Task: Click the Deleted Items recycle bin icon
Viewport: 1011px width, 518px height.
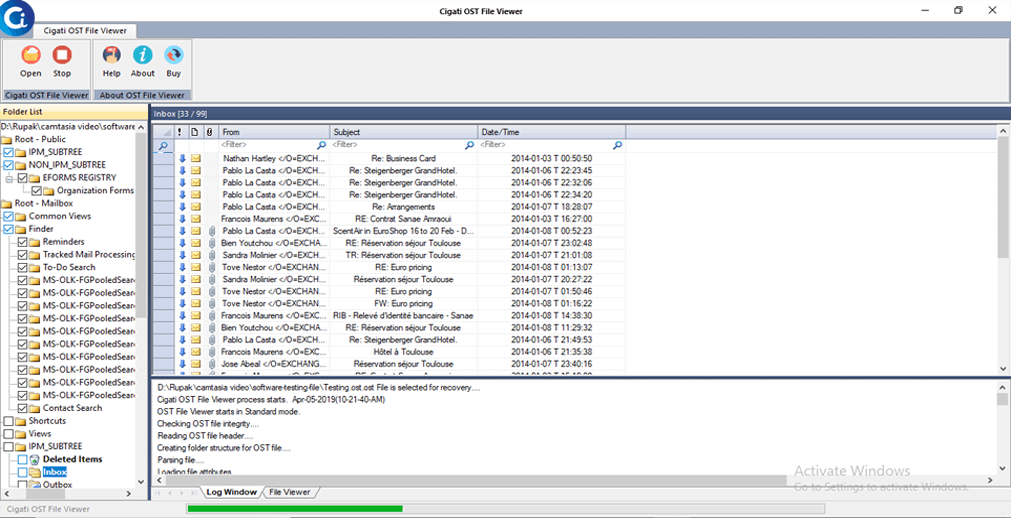Action: pyautogui.click(x=35, y=459)
